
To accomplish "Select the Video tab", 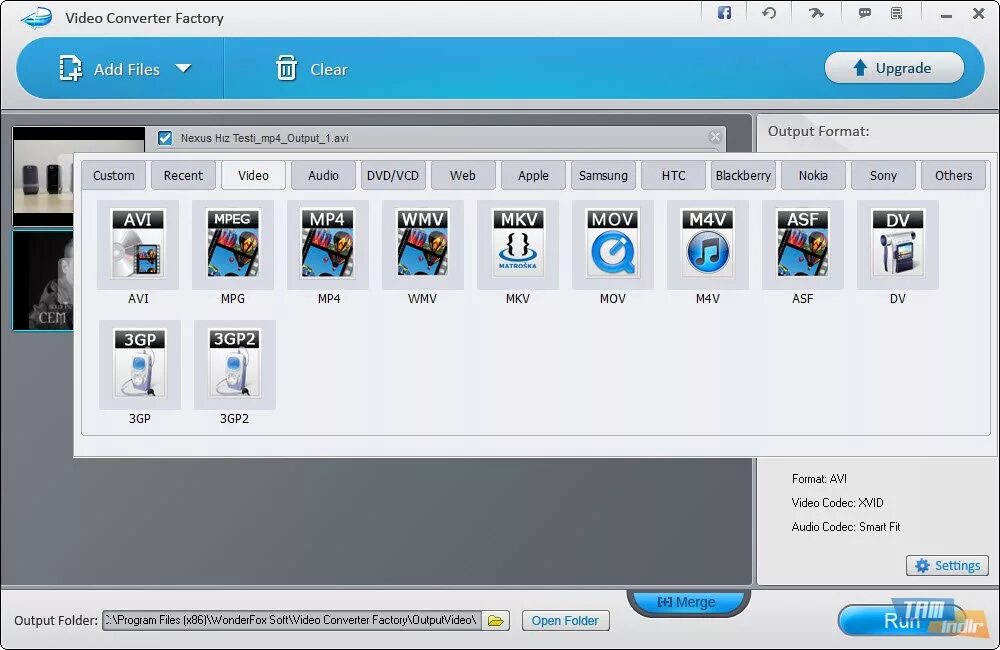I will pos(253,175).
